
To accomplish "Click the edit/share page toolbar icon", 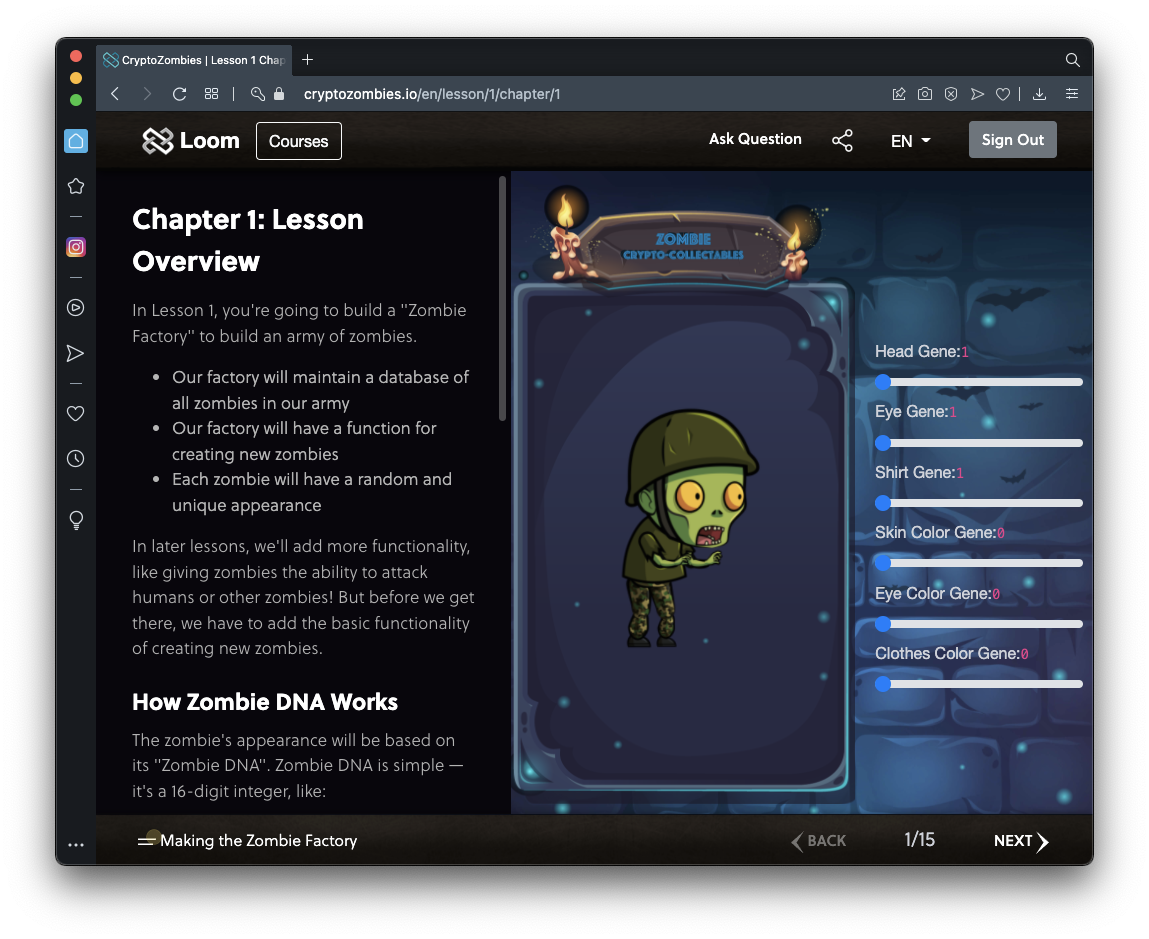I will (x=898, y=94).
